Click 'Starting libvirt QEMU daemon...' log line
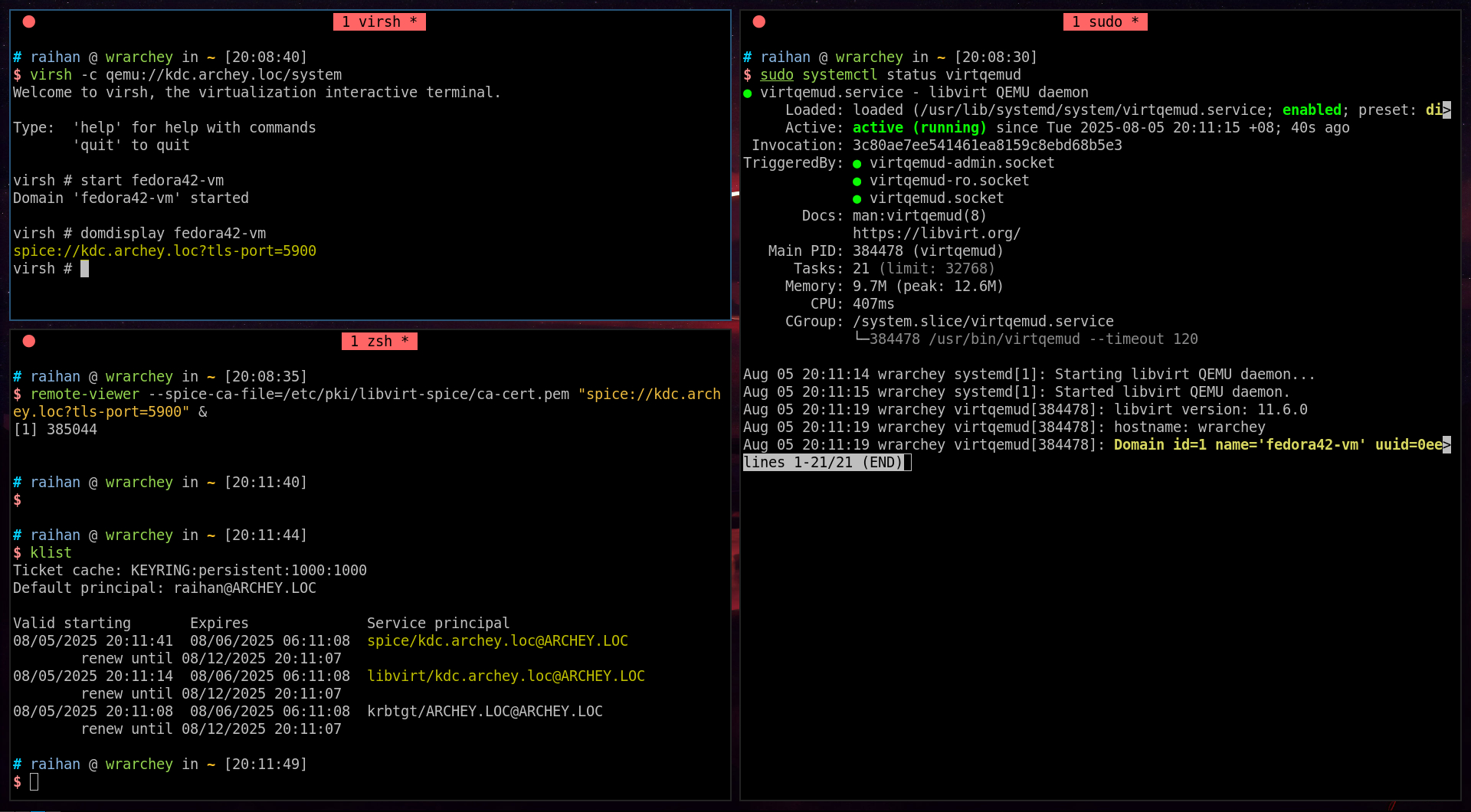The image size is (1471, 812). point(1184,375)
